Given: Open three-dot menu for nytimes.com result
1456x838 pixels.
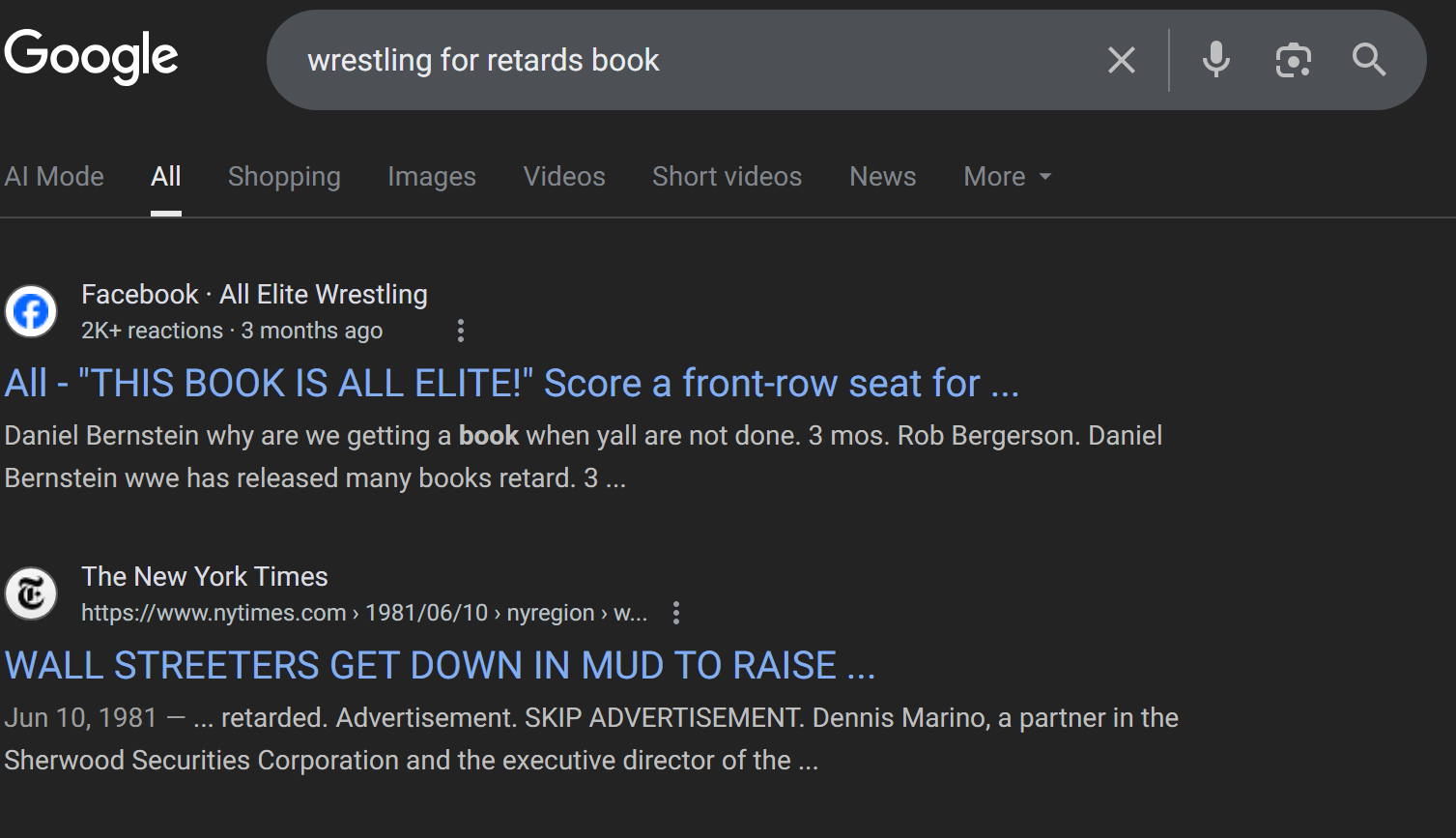Looking at the screenshot, I should [676, 613].
